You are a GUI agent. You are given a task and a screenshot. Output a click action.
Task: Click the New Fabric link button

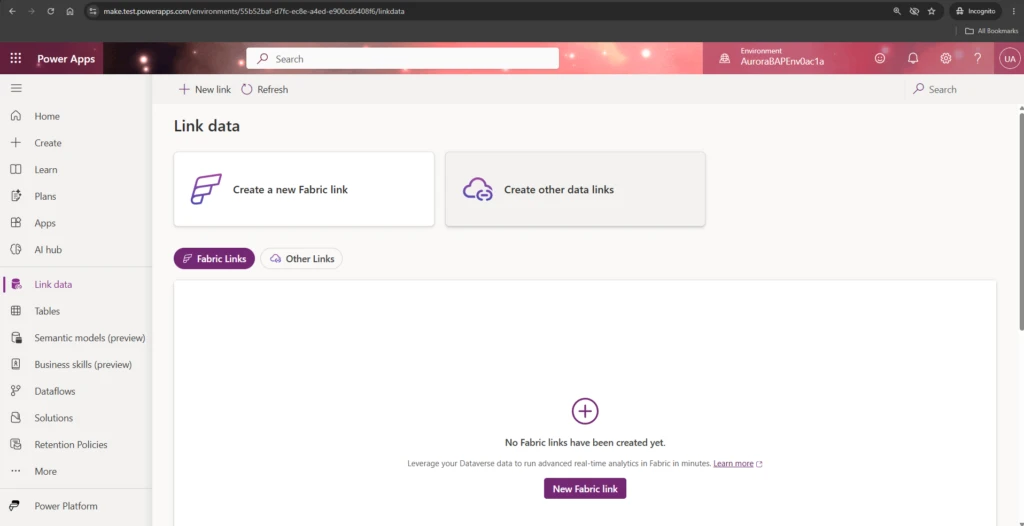584,488
